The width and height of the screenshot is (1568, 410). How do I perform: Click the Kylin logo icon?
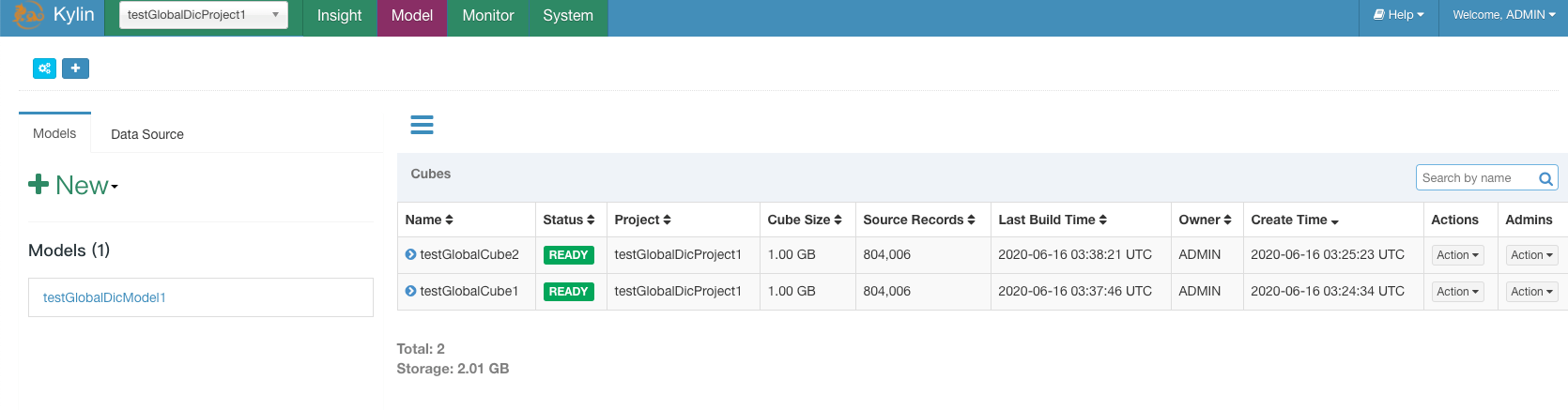pyautogui.click(x=28, y=15)
